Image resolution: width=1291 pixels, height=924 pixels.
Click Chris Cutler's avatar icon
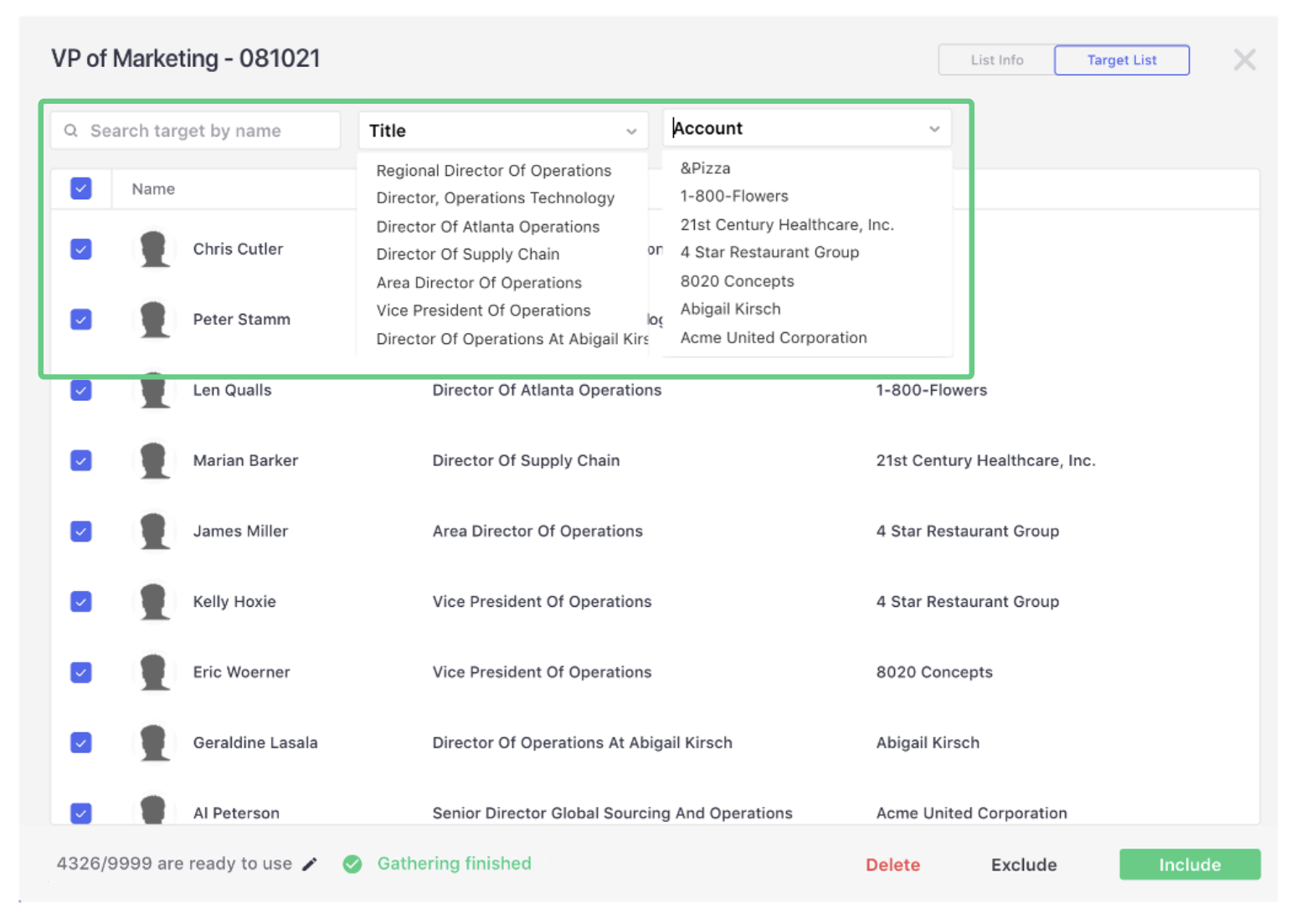coord(154,249)
